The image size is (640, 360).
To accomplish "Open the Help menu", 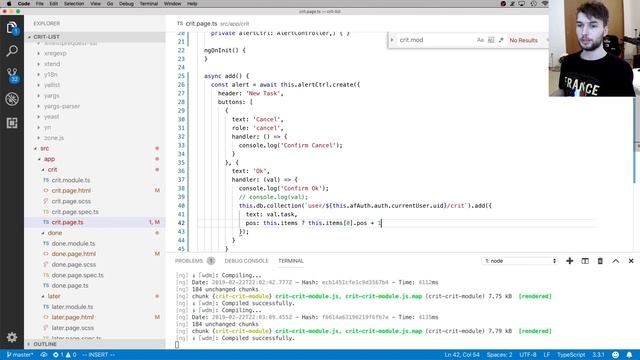I will coord(192,4).
